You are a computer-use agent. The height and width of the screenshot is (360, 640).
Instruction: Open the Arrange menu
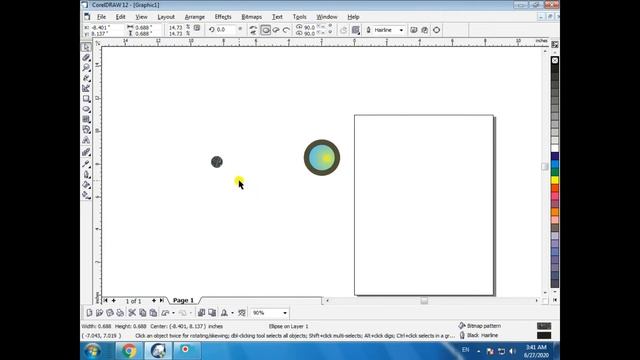[x=195, y=17]
